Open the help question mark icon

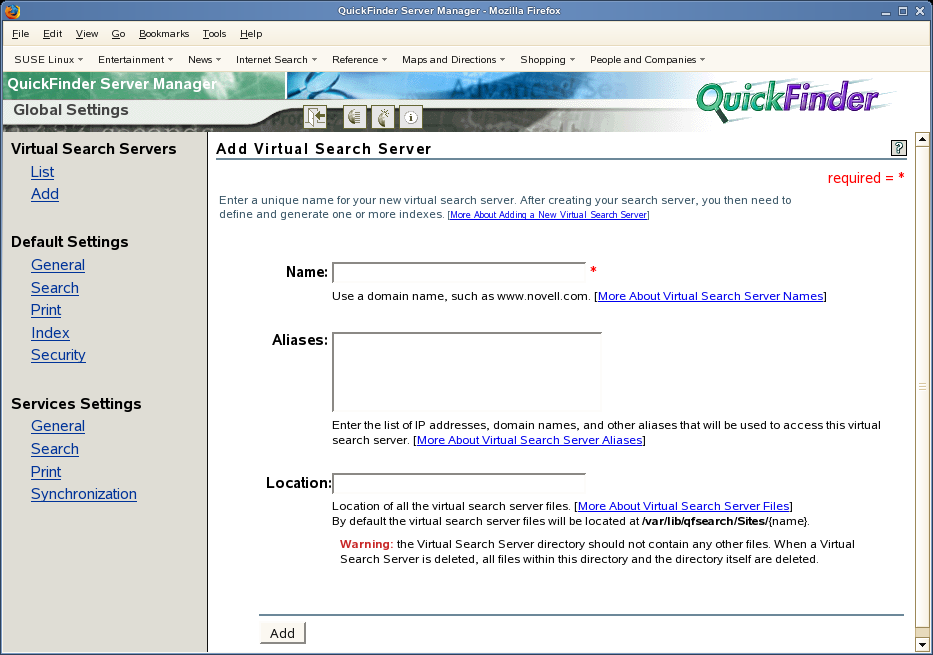click(x=898, y=148)
